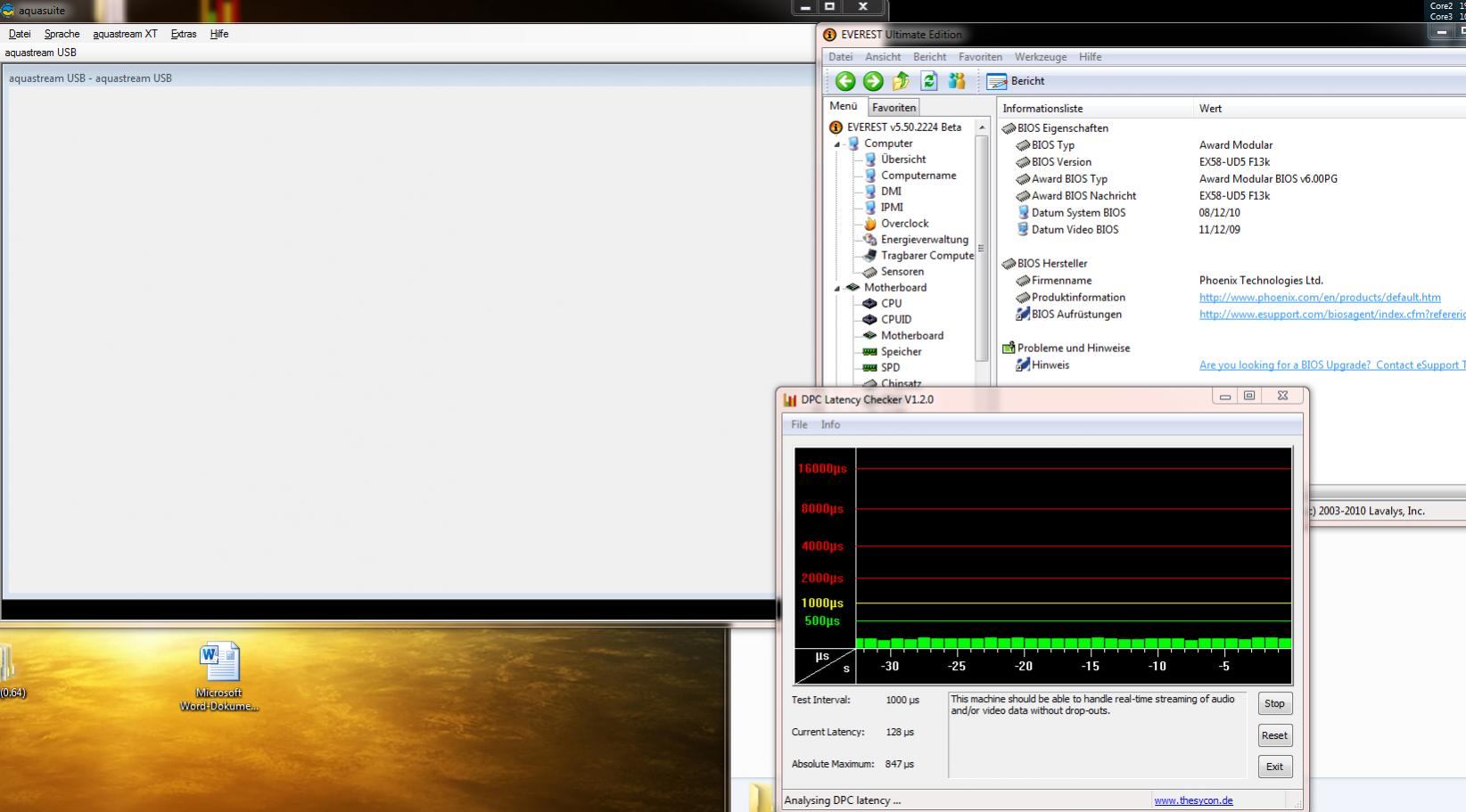Open the Phoenix Produktinformation URL
This screenshot has height=812, width=1466.
point(1319,298)
